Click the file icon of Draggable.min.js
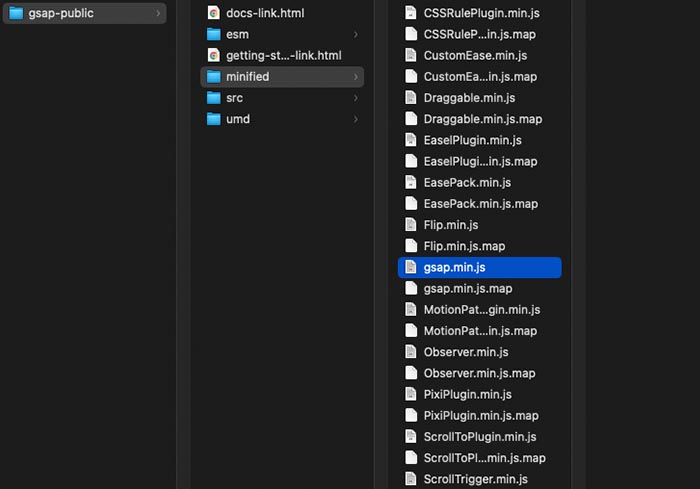The width and height of the screenshot is (700, 489). click(410, 98)
